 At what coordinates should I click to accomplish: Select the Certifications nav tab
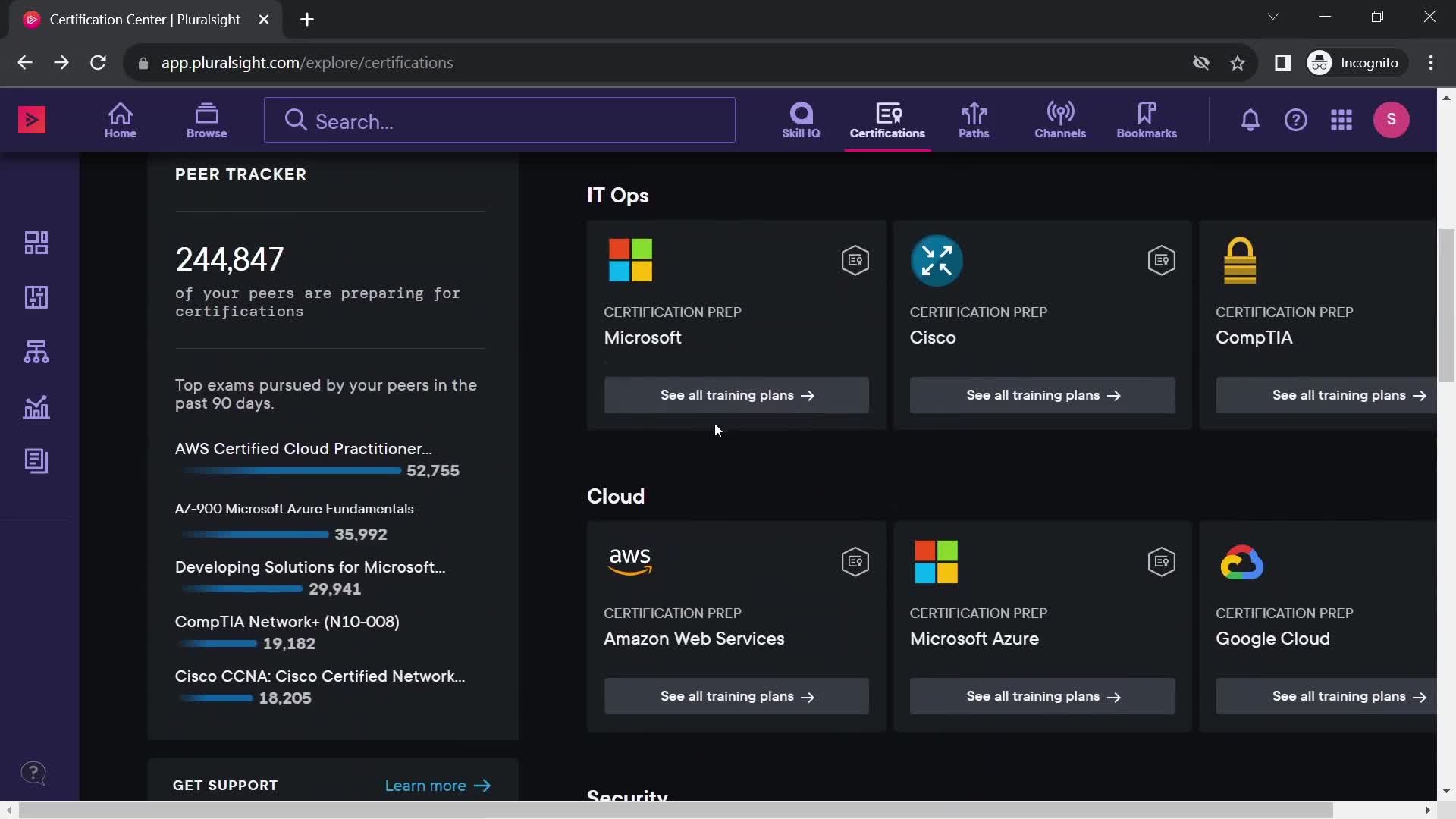click(887, 121)
